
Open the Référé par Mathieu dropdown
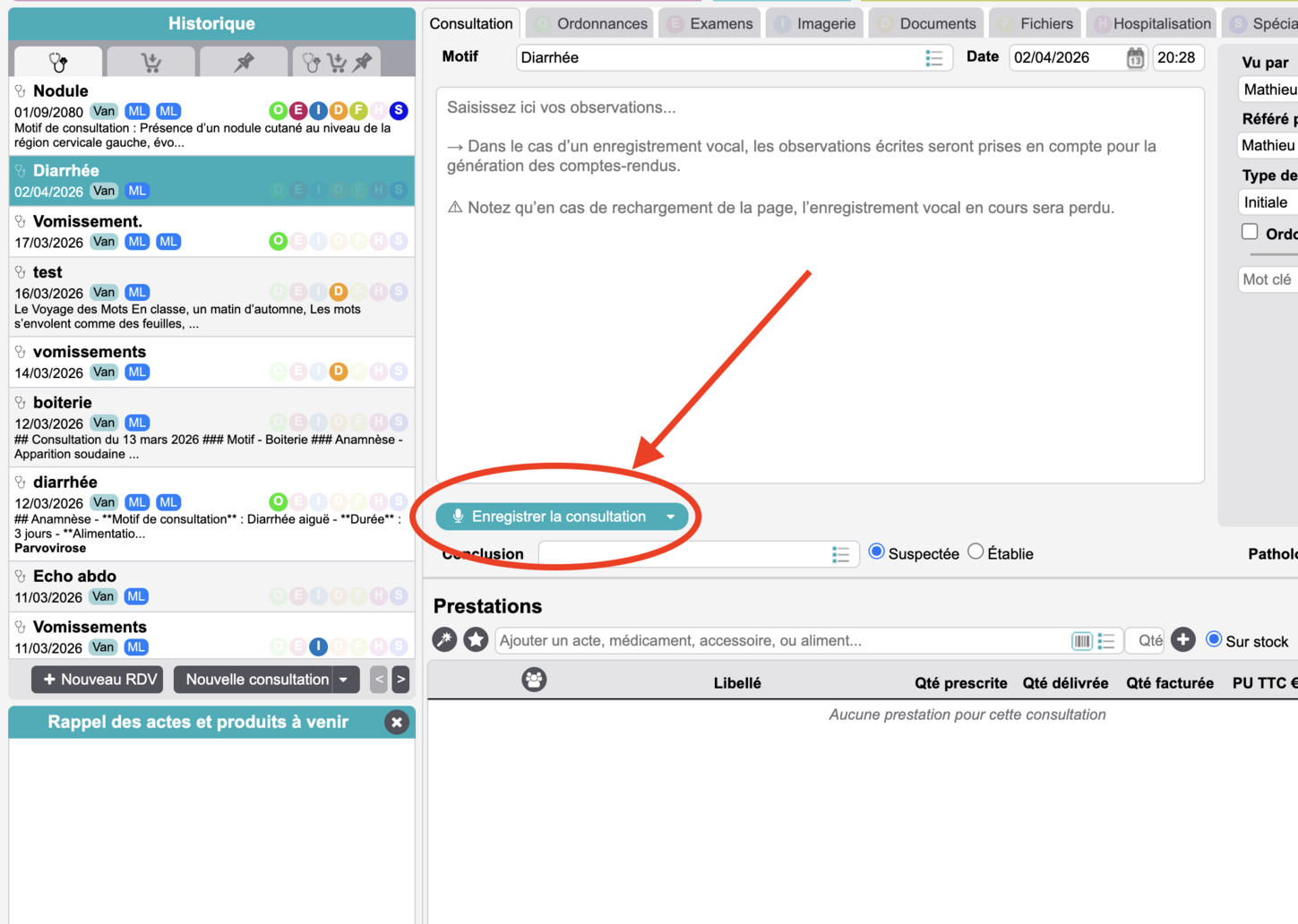click(1268, 145)
